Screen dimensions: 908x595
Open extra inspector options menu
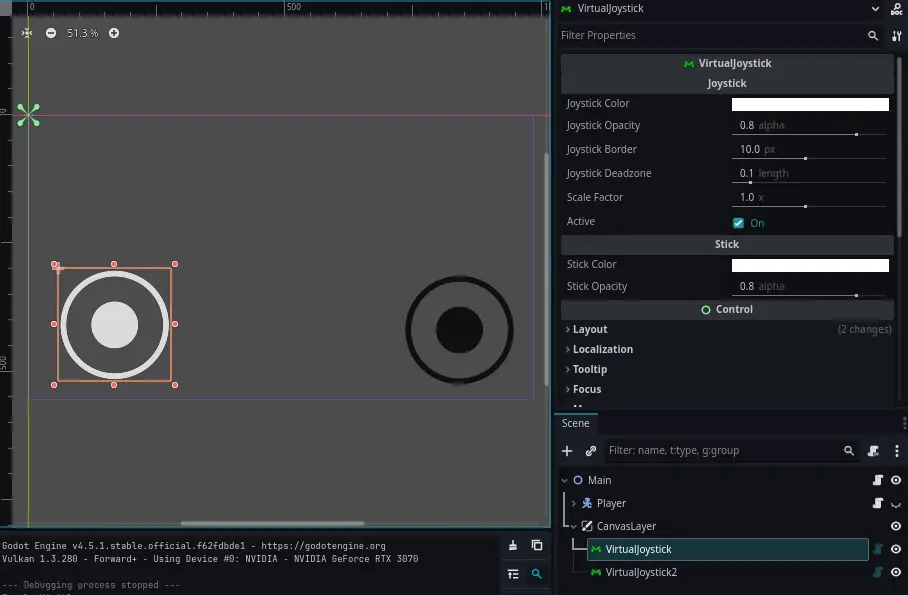tap(897, 35)
